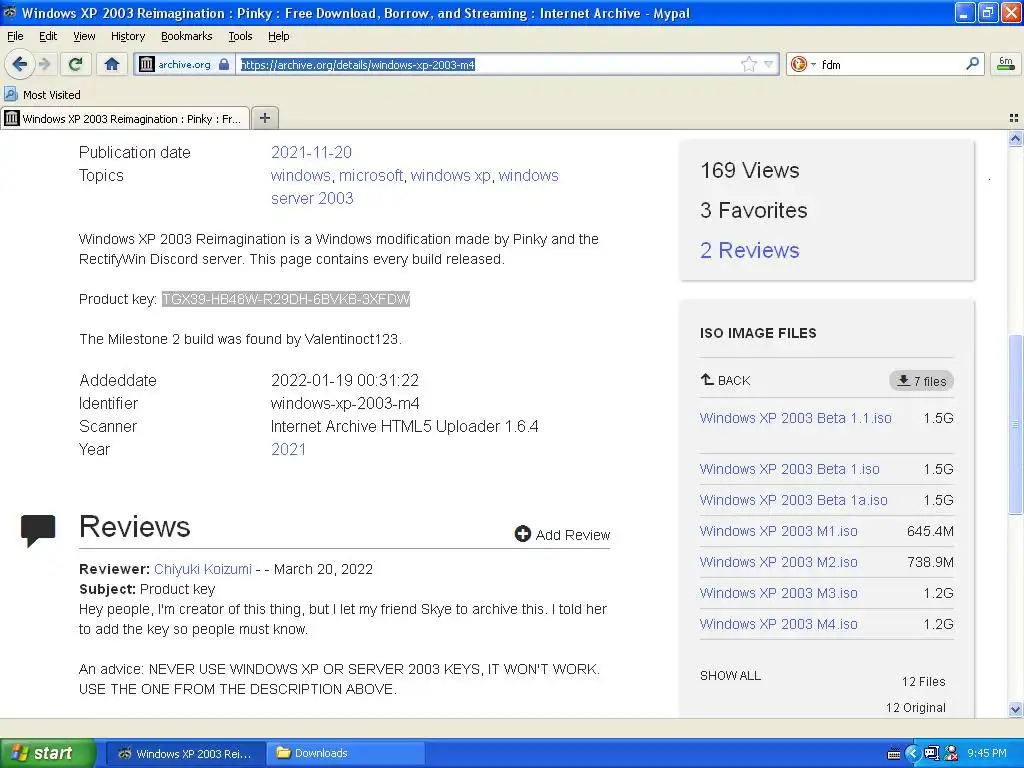Open the Home page icon
1024x768 pixels.
point(112,64)
